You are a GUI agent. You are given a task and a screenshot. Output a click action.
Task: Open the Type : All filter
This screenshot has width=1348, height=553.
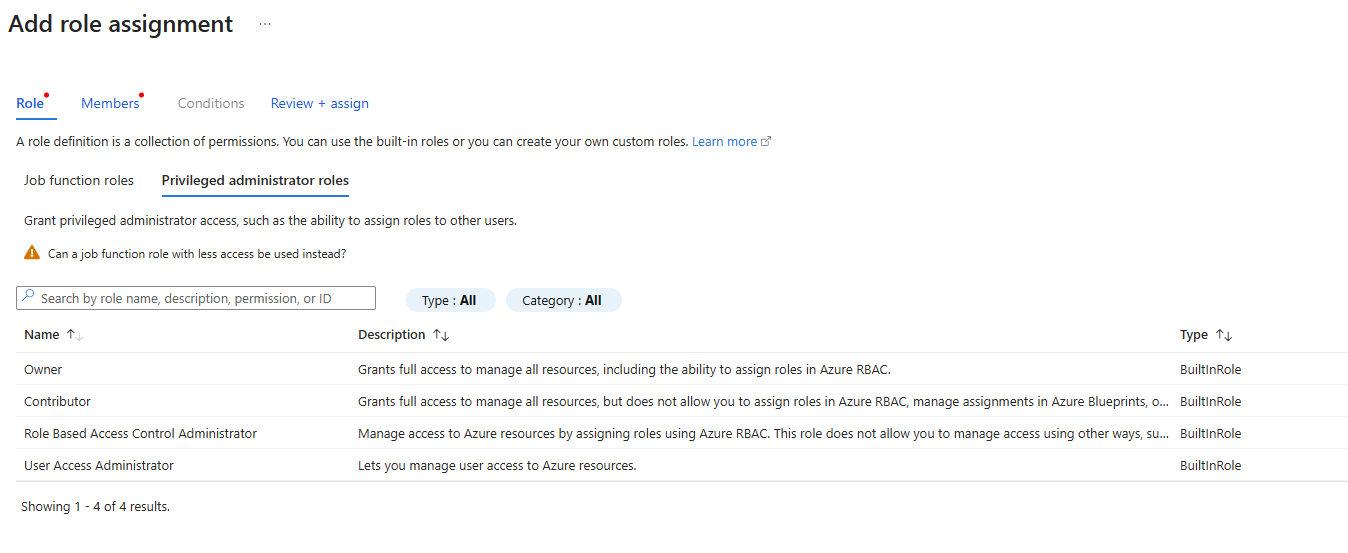(449, 300)
